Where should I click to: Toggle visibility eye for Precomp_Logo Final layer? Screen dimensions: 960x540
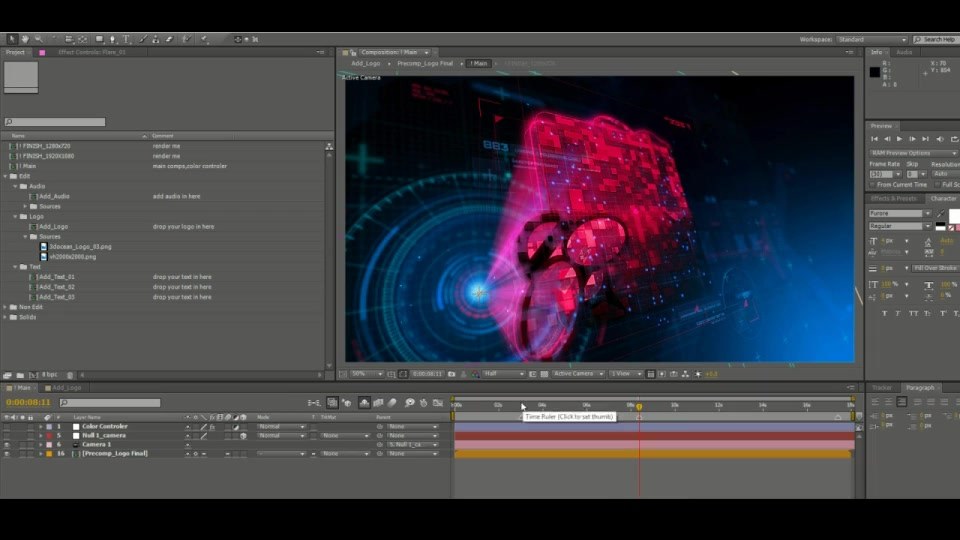pos(7,454)
